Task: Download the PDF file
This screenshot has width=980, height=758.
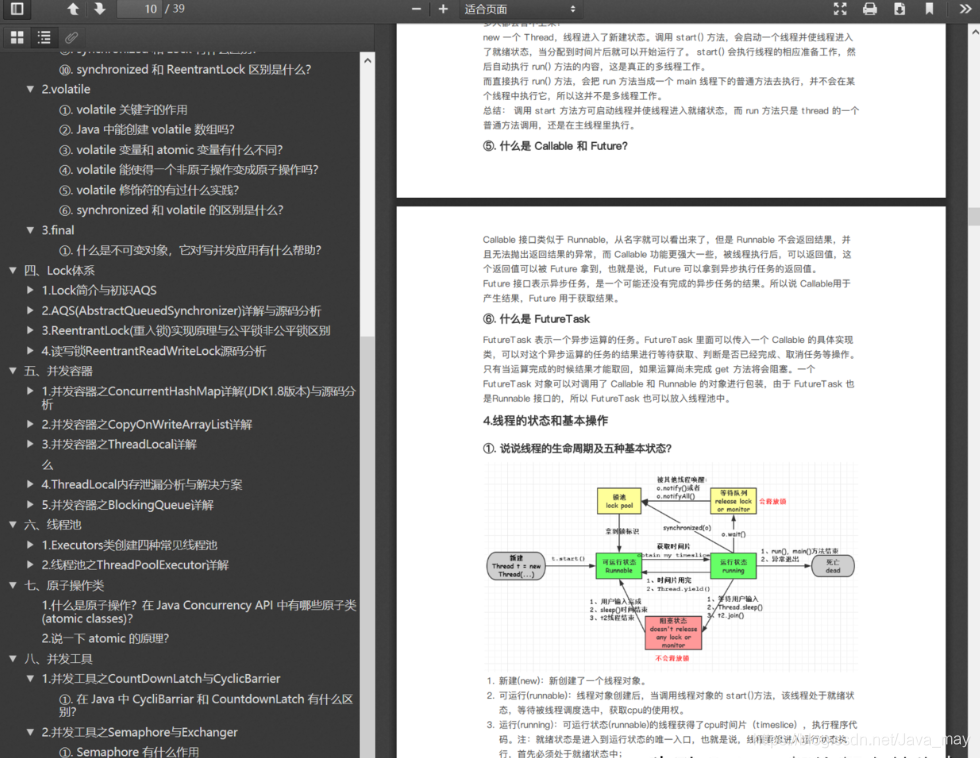Action: [x=899, y=9]
